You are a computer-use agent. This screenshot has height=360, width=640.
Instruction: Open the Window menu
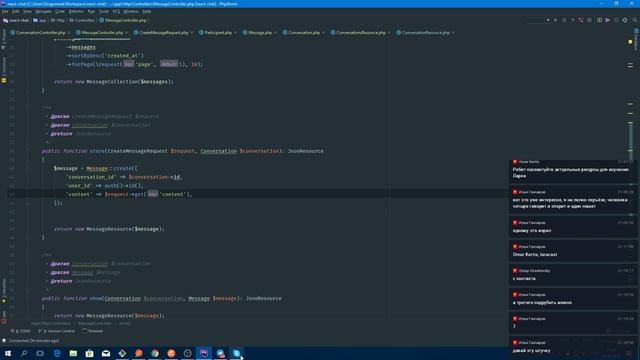[x=131, y=11]
